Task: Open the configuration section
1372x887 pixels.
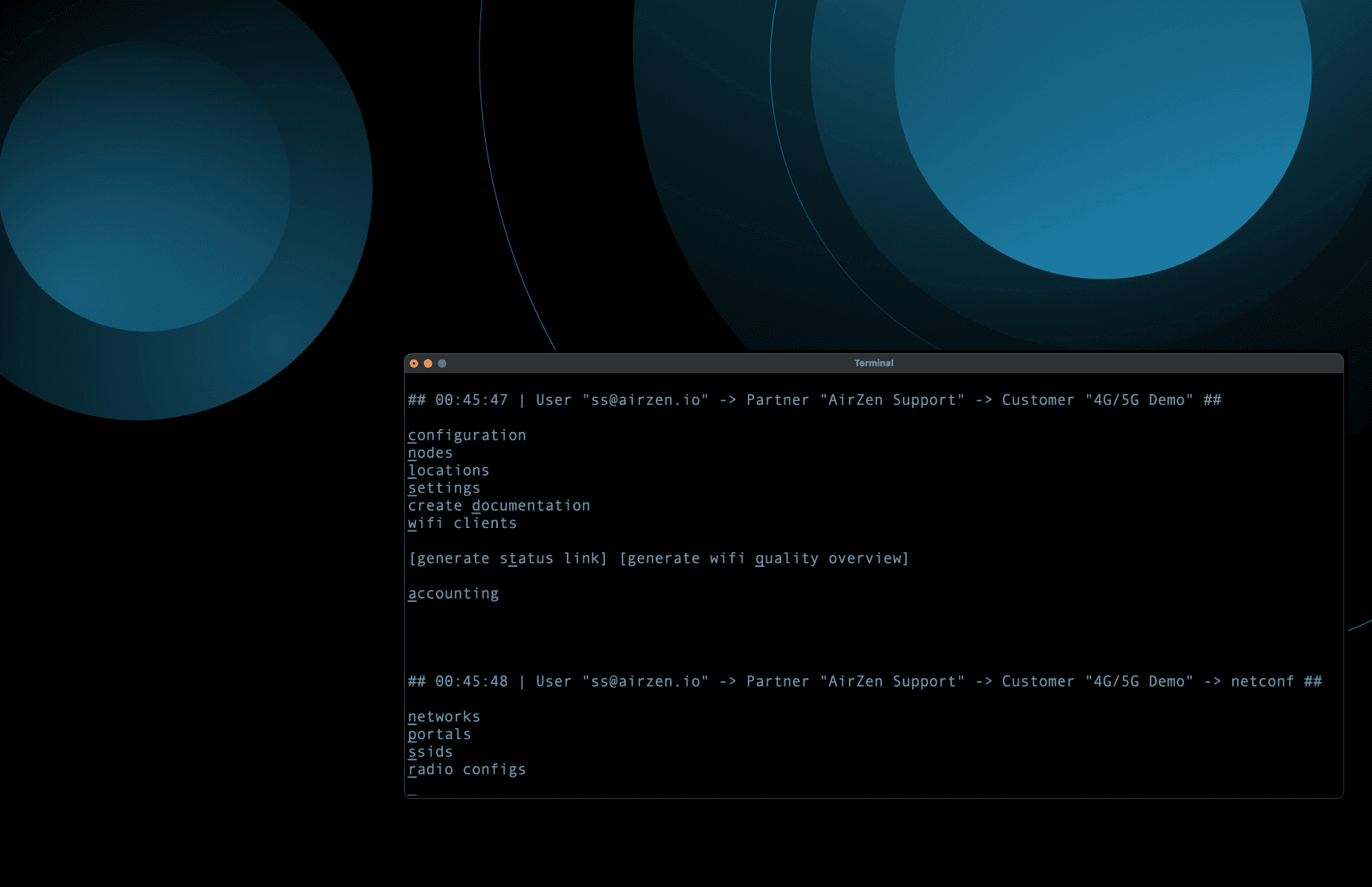Action: point(467,434)
